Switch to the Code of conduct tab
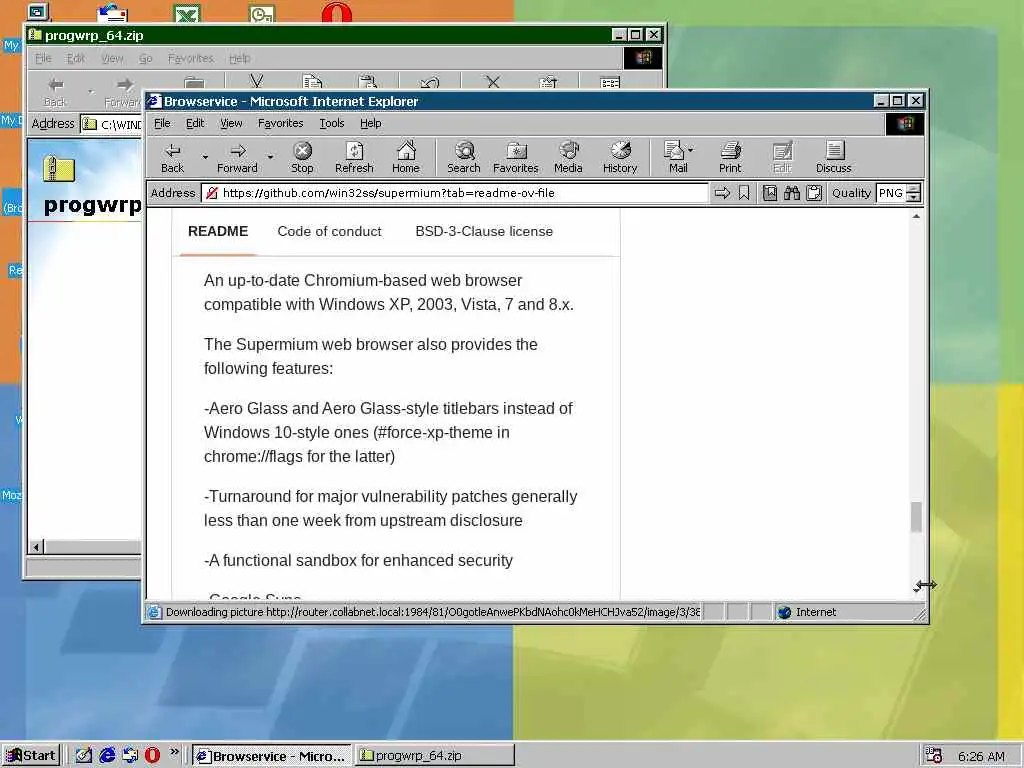 pos(329,231)
